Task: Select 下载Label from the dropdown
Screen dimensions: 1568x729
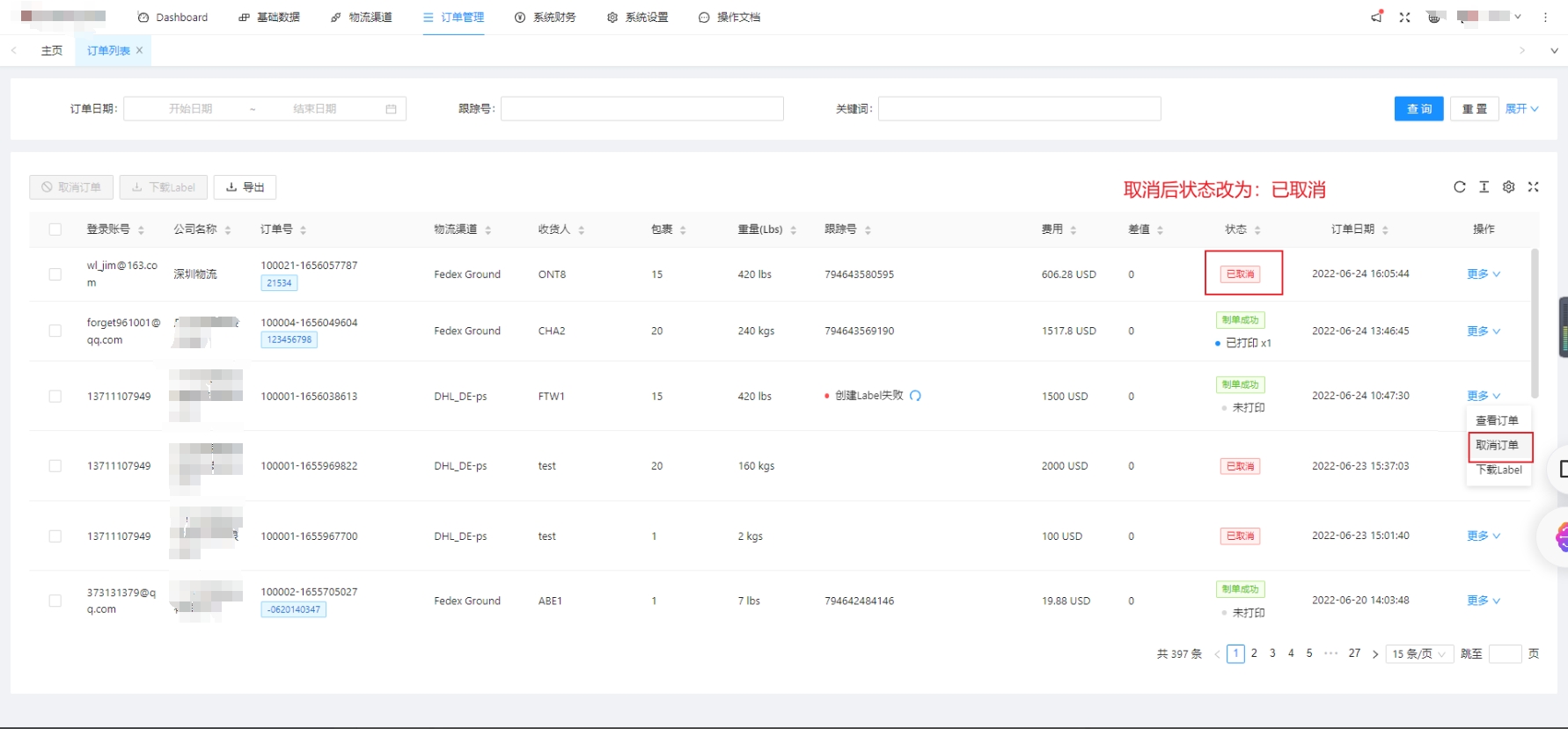Action: click(1498, 470)
